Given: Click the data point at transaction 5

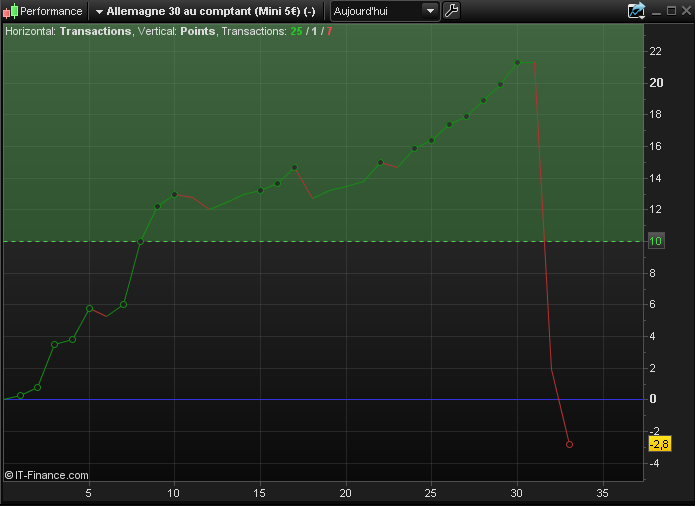Looking at the screenshot, I should 89,309.
